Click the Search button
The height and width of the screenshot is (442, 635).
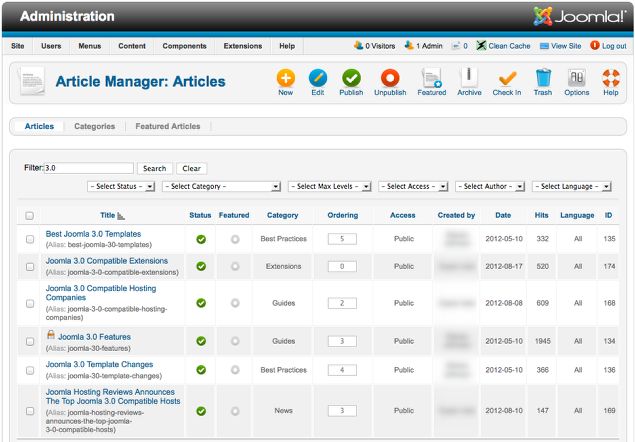pos(155,168)
